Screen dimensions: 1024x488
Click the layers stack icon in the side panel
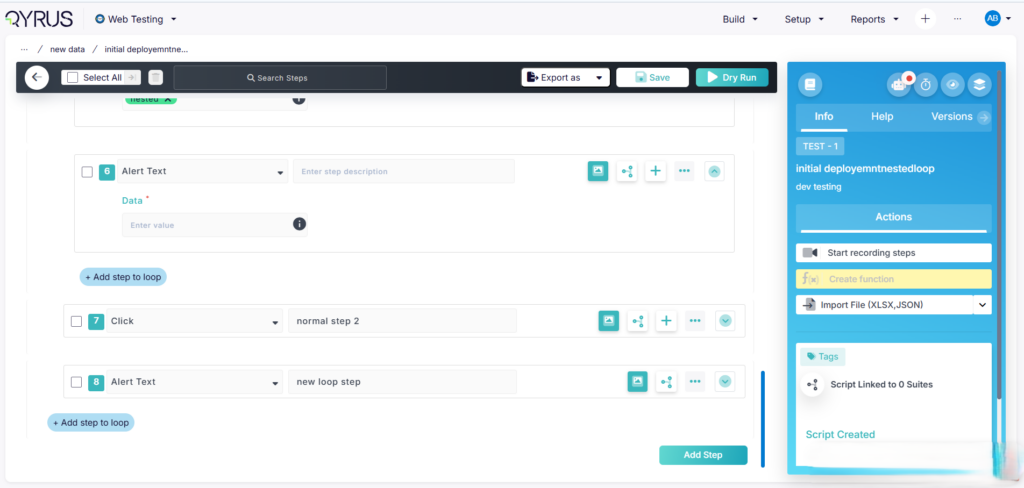click(979, 85)
